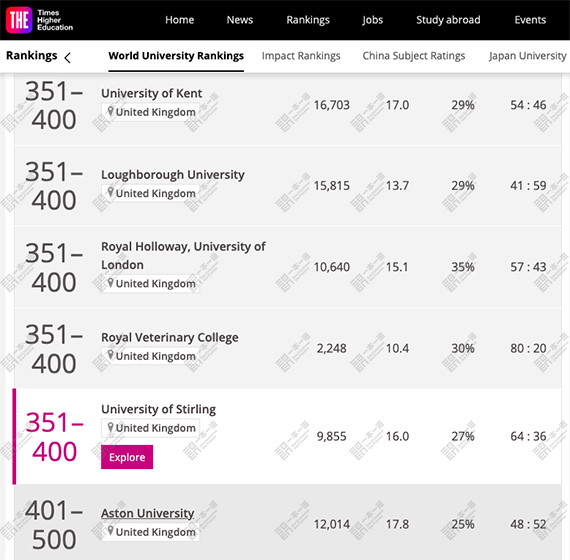The height and width of the screenshot is (560, 570).
Task: Go to the Jobs section
Action: [x=373, y=20]
